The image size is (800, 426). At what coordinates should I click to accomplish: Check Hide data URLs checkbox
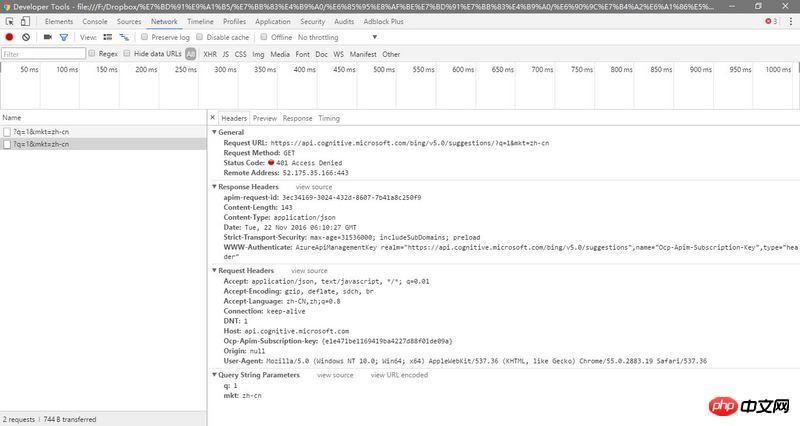127,54
